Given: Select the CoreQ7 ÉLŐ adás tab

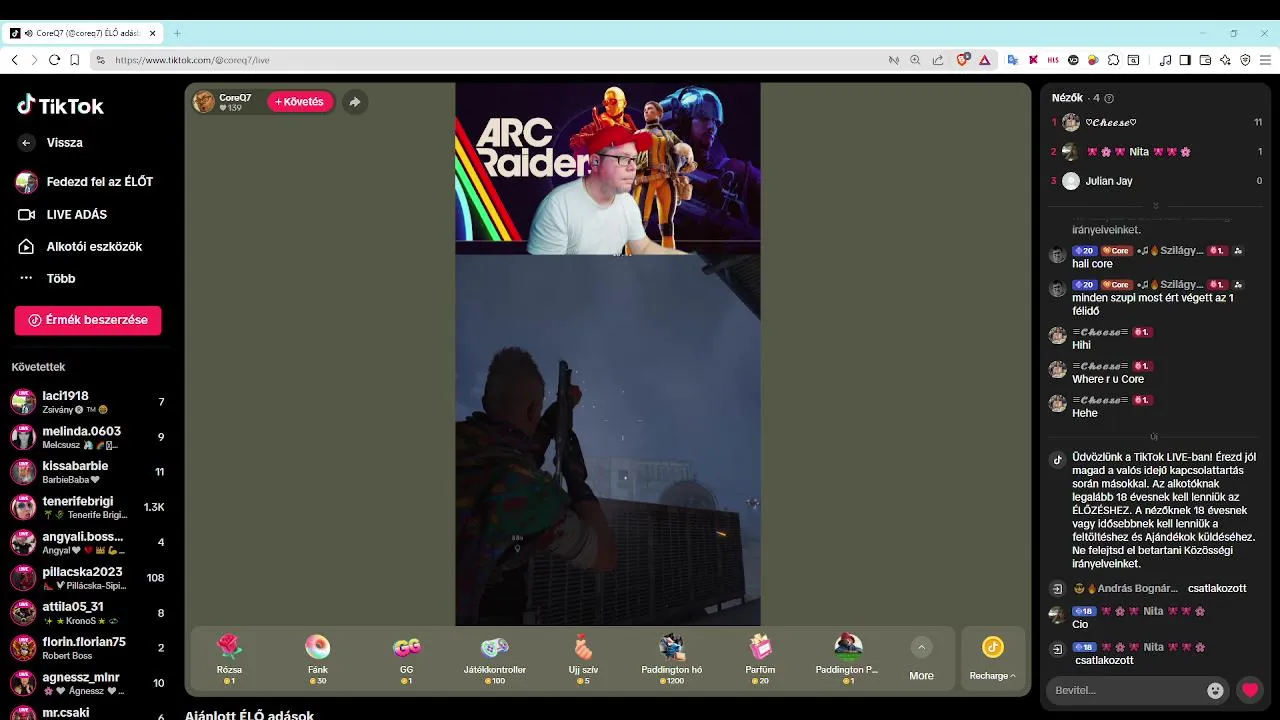Looking at the screenshot, I should (x=84, y=33).
